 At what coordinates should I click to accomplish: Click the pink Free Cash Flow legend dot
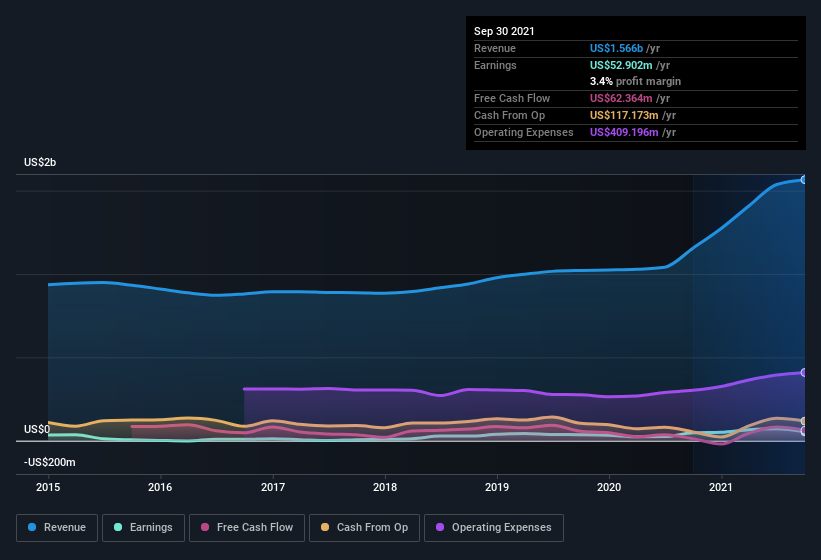(205, 527)
